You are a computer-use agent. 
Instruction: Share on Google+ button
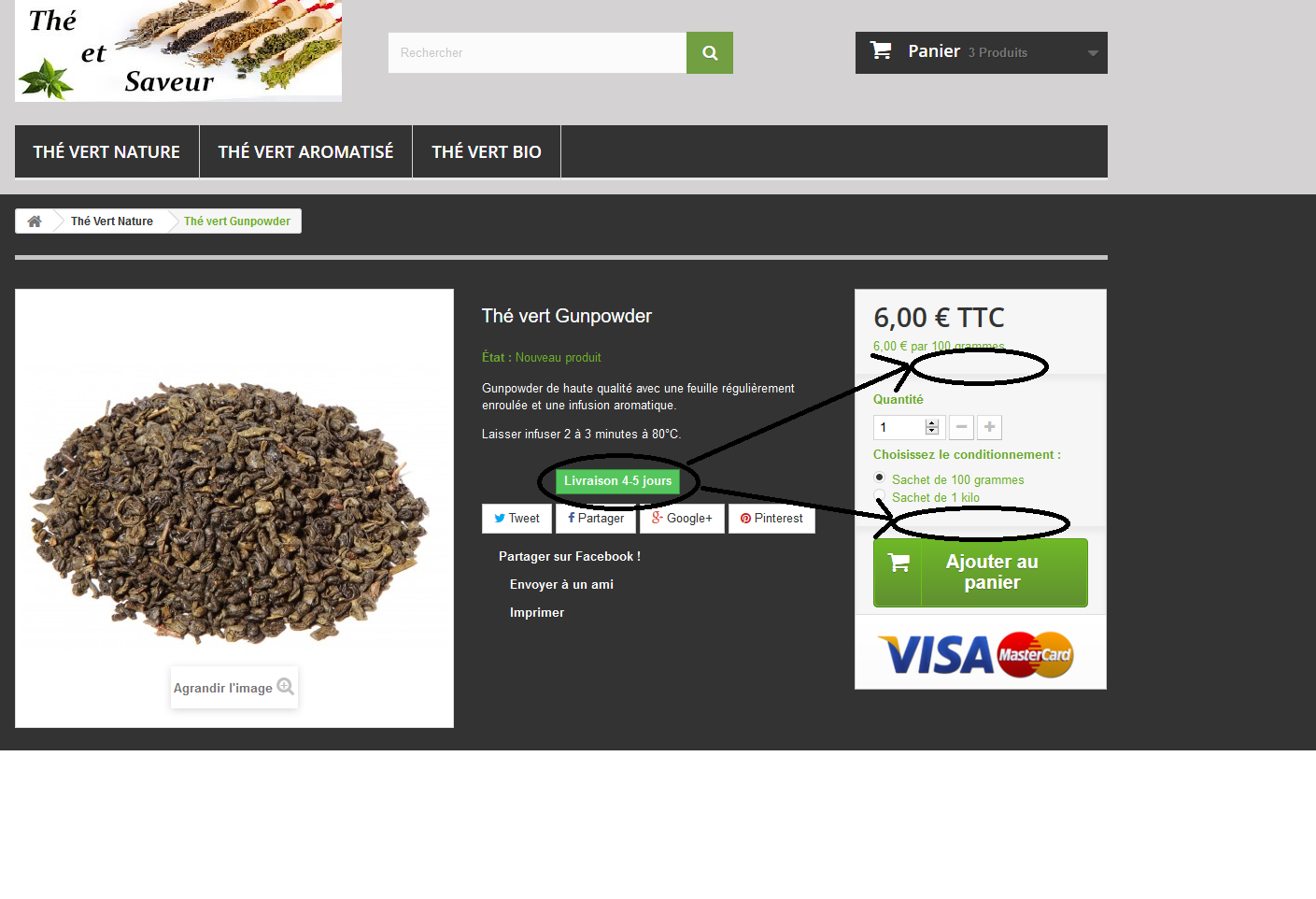coord(682,519)
